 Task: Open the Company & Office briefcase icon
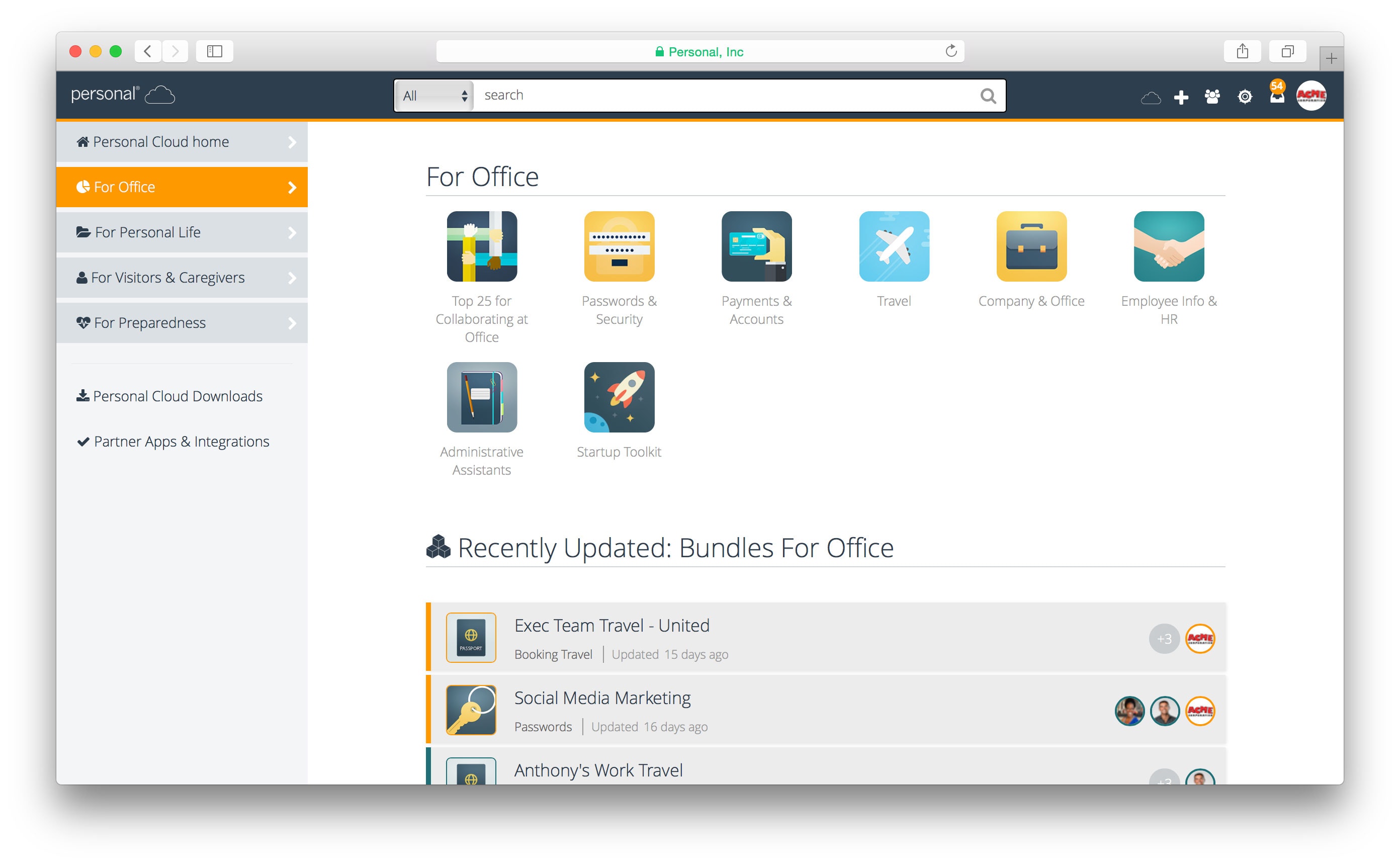click(x=1031, y=246)
